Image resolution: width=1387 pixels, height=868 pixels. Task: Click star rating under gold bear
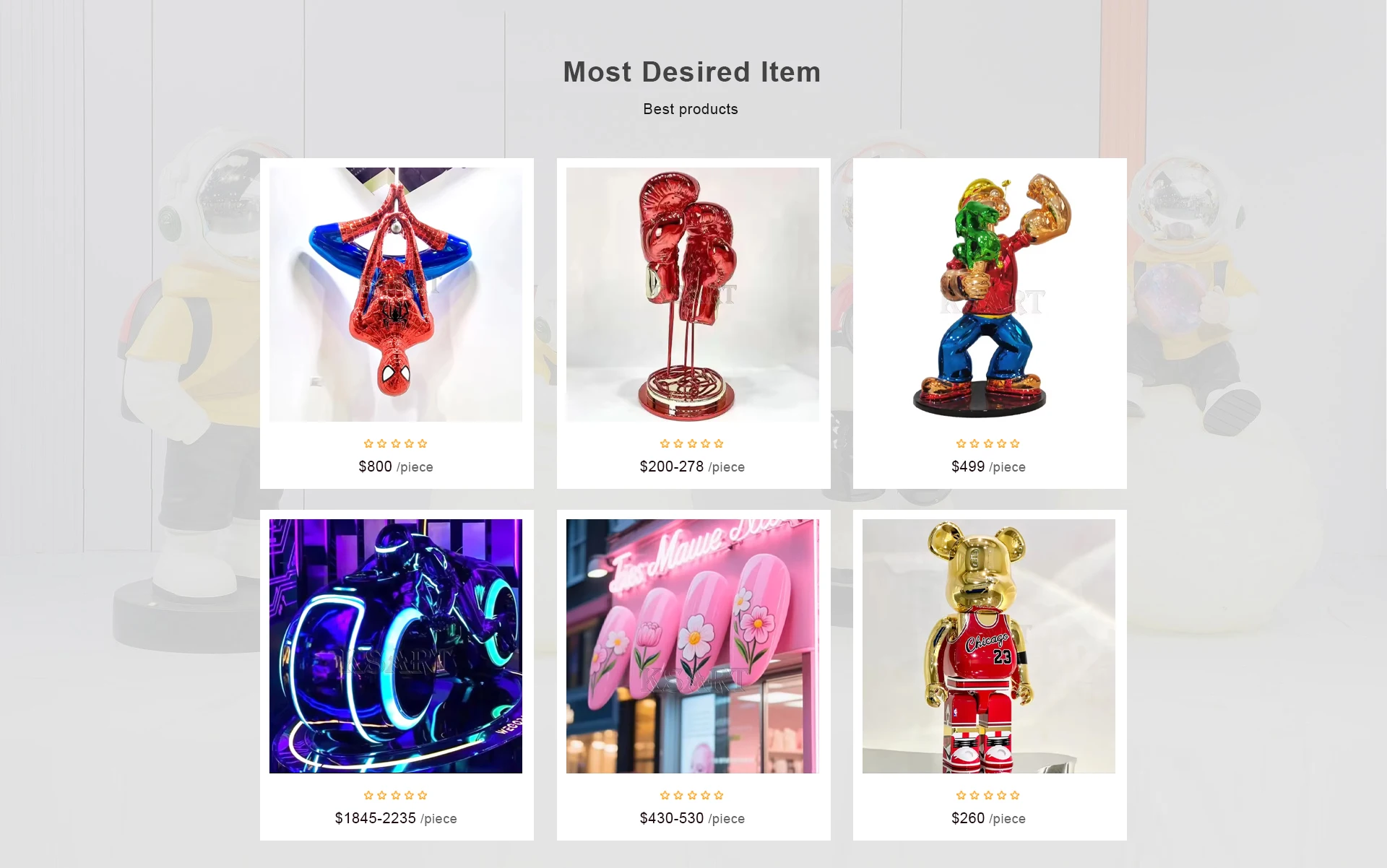click(x=988, y=795)
